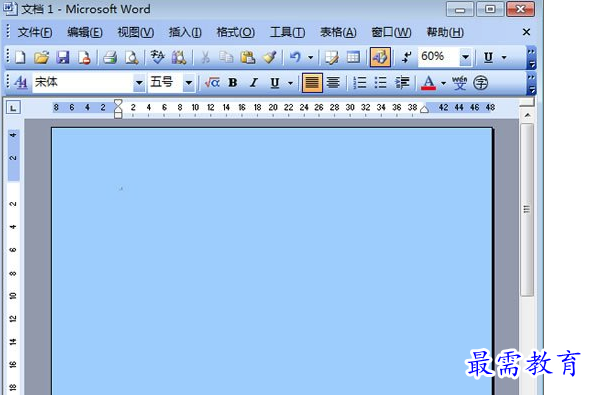Viewport: 589px width, 395px height.
Task: Expand the Undo history dropdown arrow
Action: coord(310,57)
